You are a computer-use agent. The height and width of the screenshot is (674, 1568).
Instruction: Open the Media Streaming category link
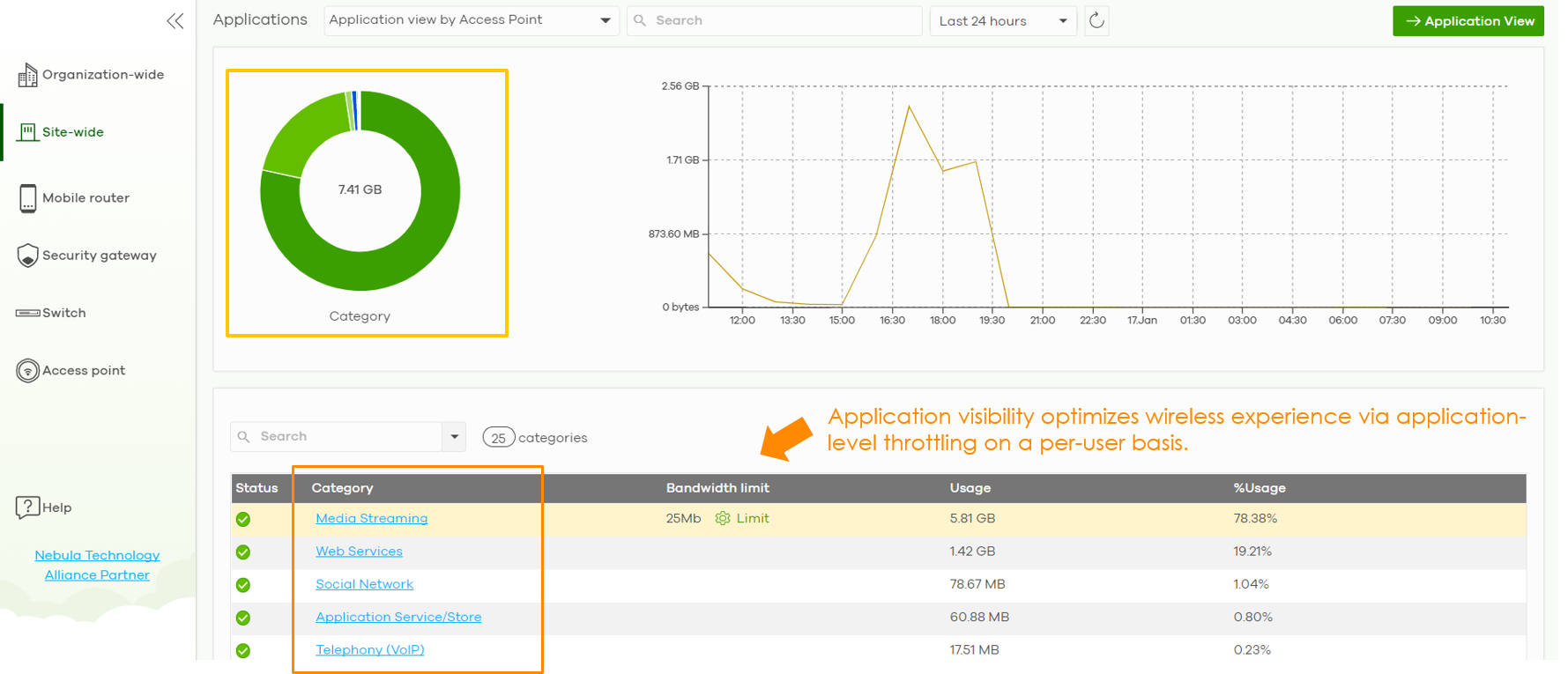(x=371, y=519)
